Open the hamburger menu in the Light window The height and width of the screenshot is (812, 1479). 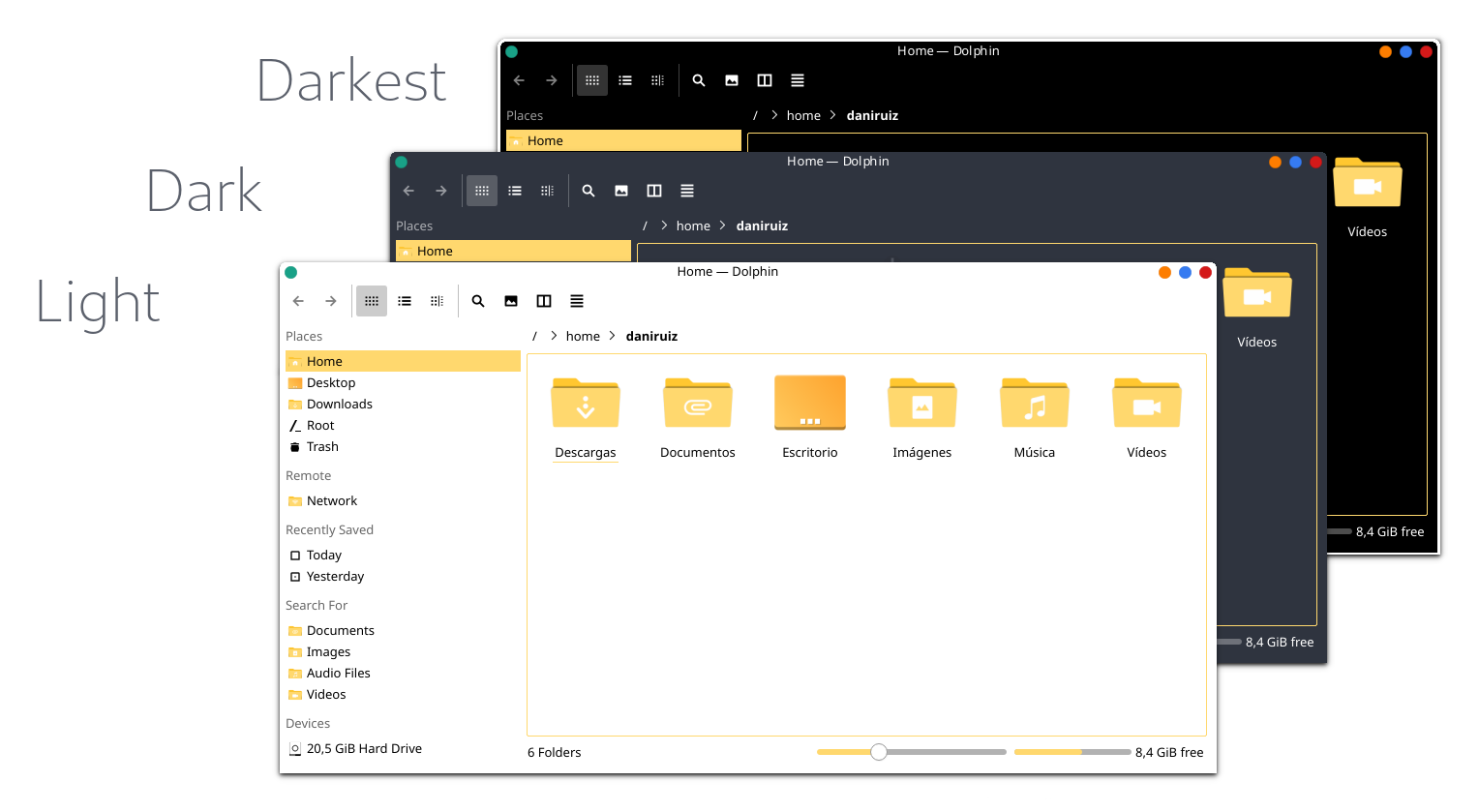click(x=577, y=301)
